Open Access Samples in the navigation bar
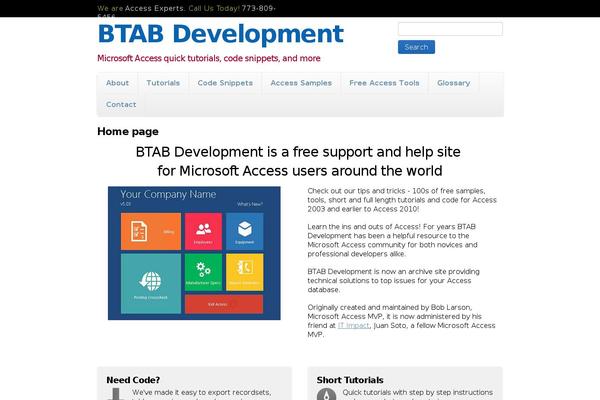The image size is (600, 400). 301,83
